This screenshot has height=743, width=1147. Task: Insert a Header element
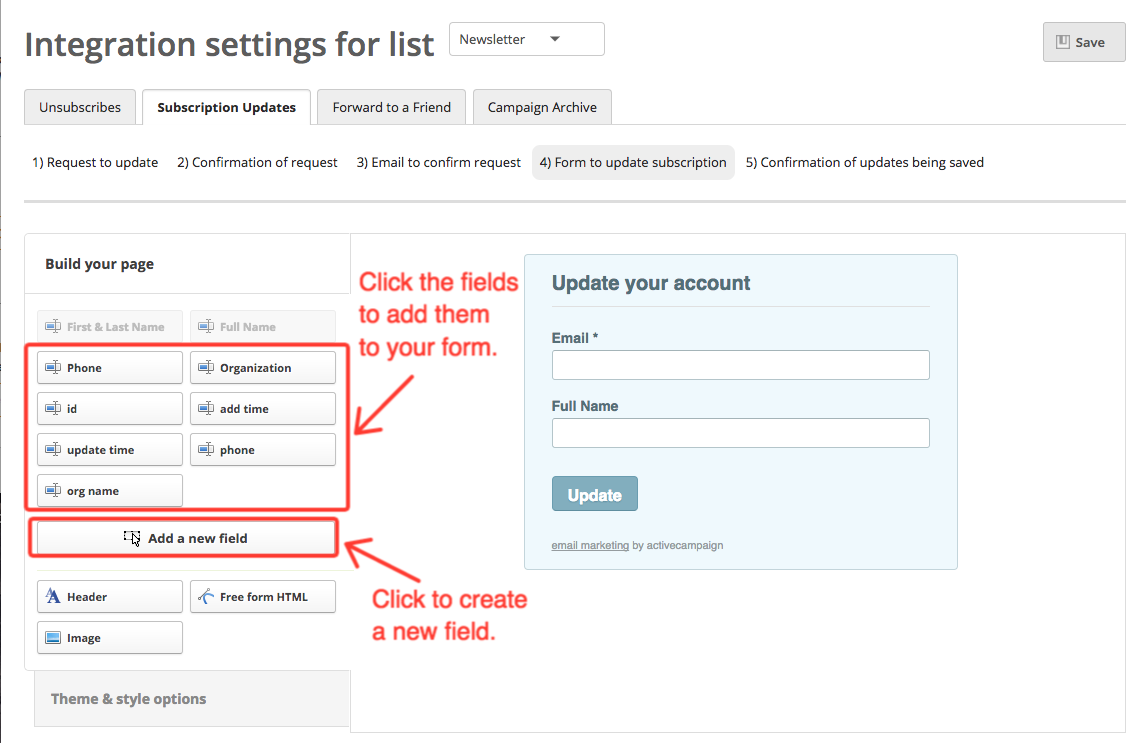tap(109, 596)
